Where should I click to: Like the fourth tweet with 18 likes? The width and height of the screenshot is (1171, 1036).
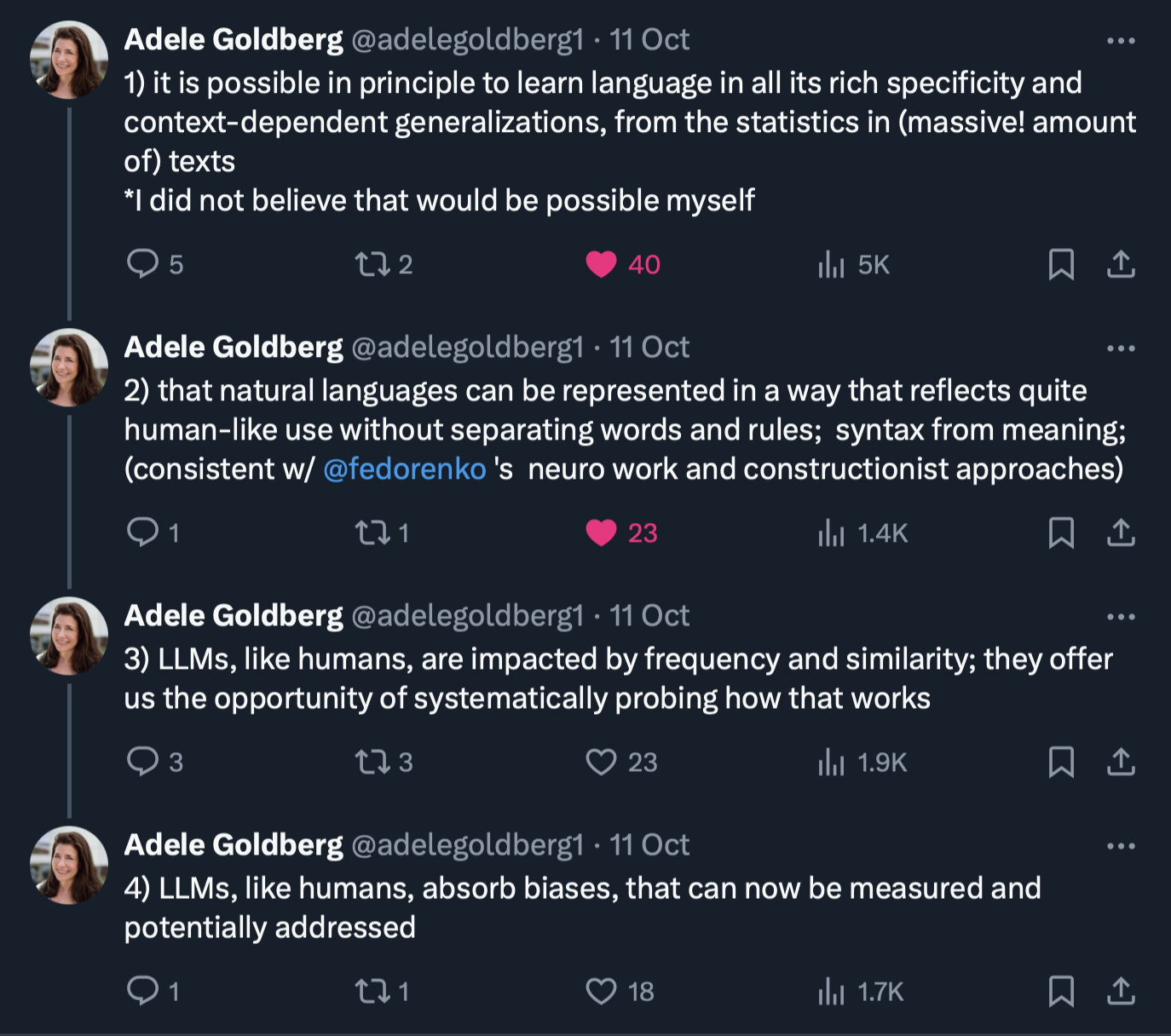pos(601,991)
